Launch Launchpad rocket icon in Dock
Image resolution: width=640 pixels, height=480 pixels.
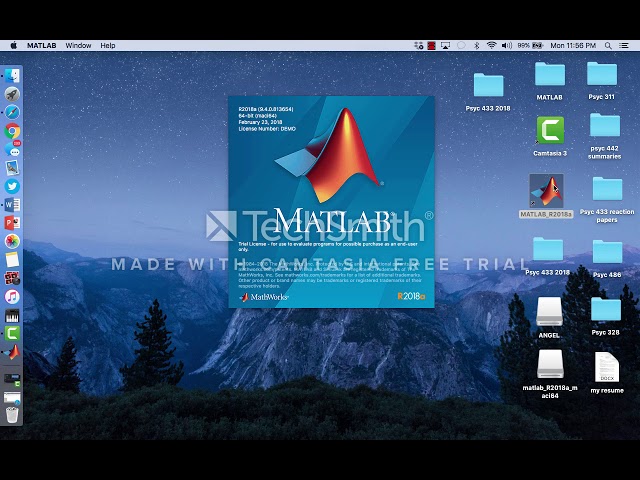pyautogui.click(x=12, y=94)
